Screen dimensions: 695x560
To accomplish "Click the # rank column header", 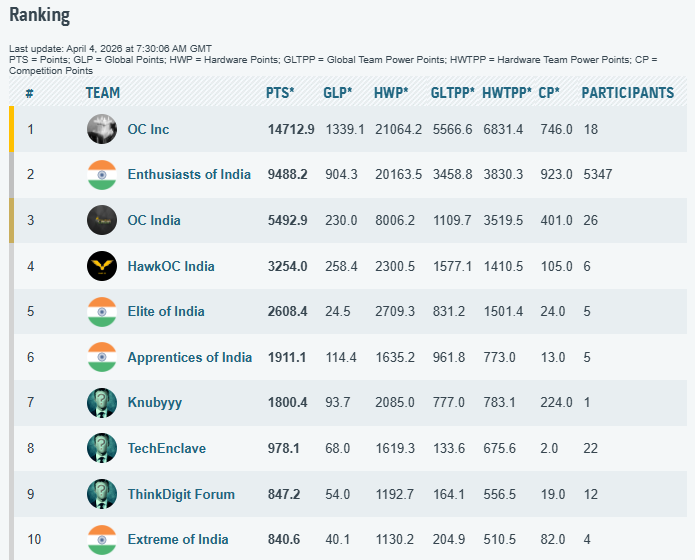I will pyautogui.click(x=29, y=93).
